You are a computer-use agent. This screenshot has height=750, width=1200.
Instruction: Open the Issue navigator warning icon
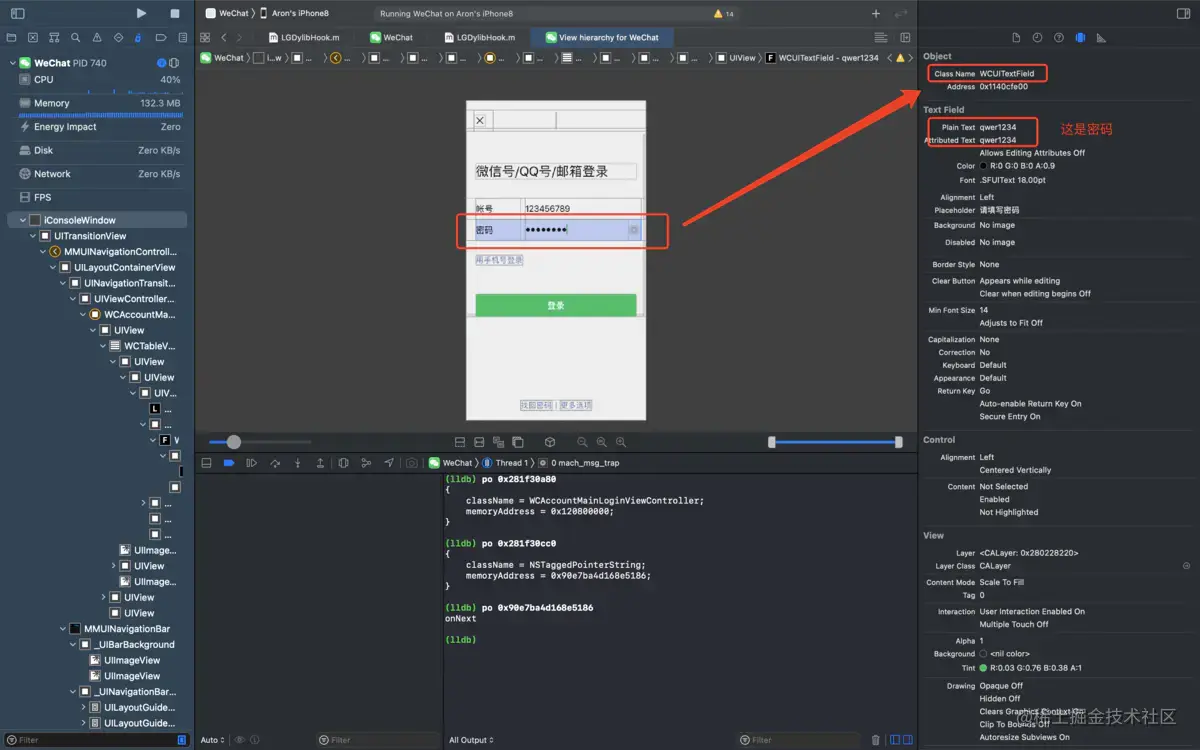coord(97,37)
